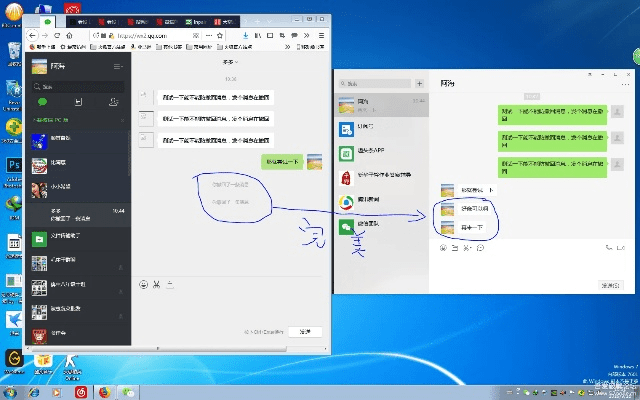Click the Send button in web WeChat
Image resolution: width=640 pixels, height=400 pixels.
click(304, 331)
